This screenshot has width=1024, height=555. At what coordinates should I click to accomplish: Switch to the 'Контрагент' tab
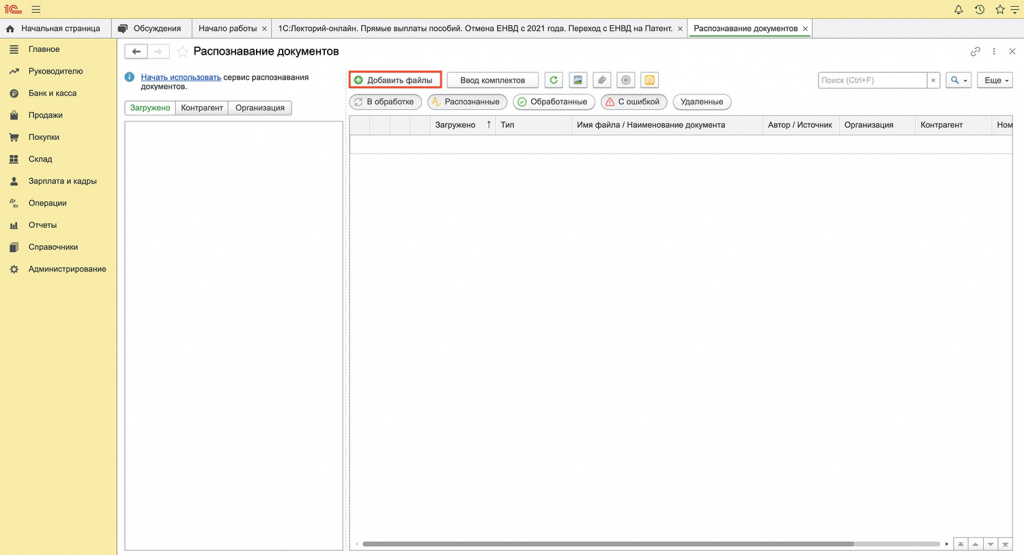click(202, 108)
